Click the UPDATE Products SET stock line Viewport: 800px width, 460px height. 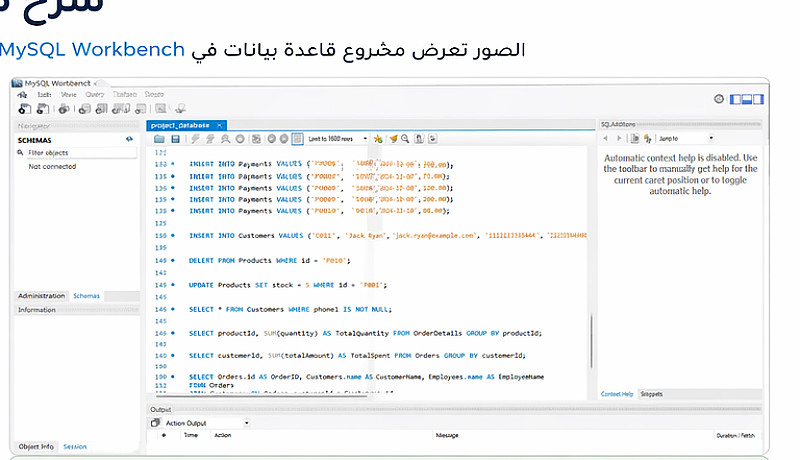pyautogui.click(x=288, y=285)
